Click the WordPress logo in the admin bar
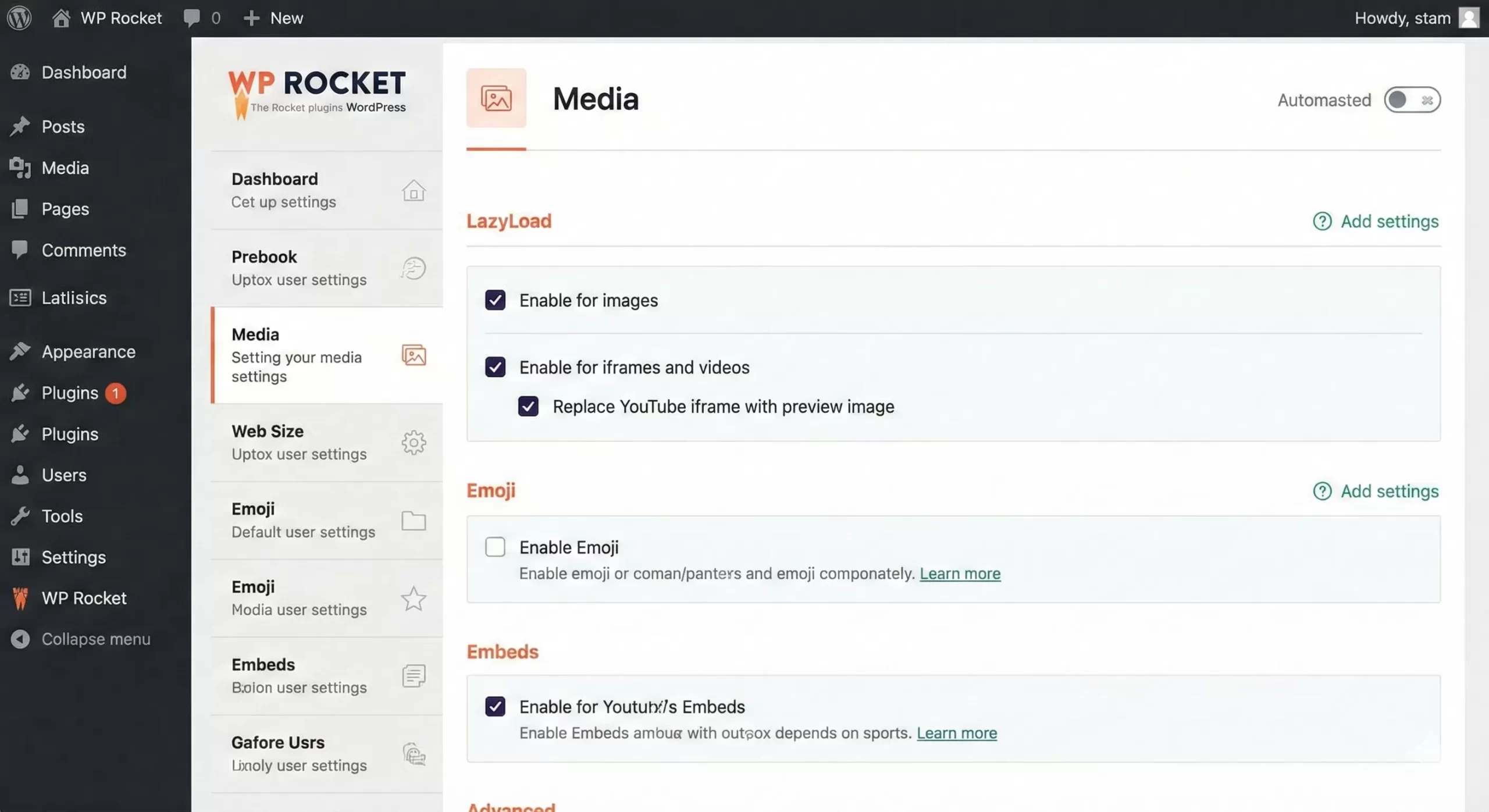 coord(19,17)
